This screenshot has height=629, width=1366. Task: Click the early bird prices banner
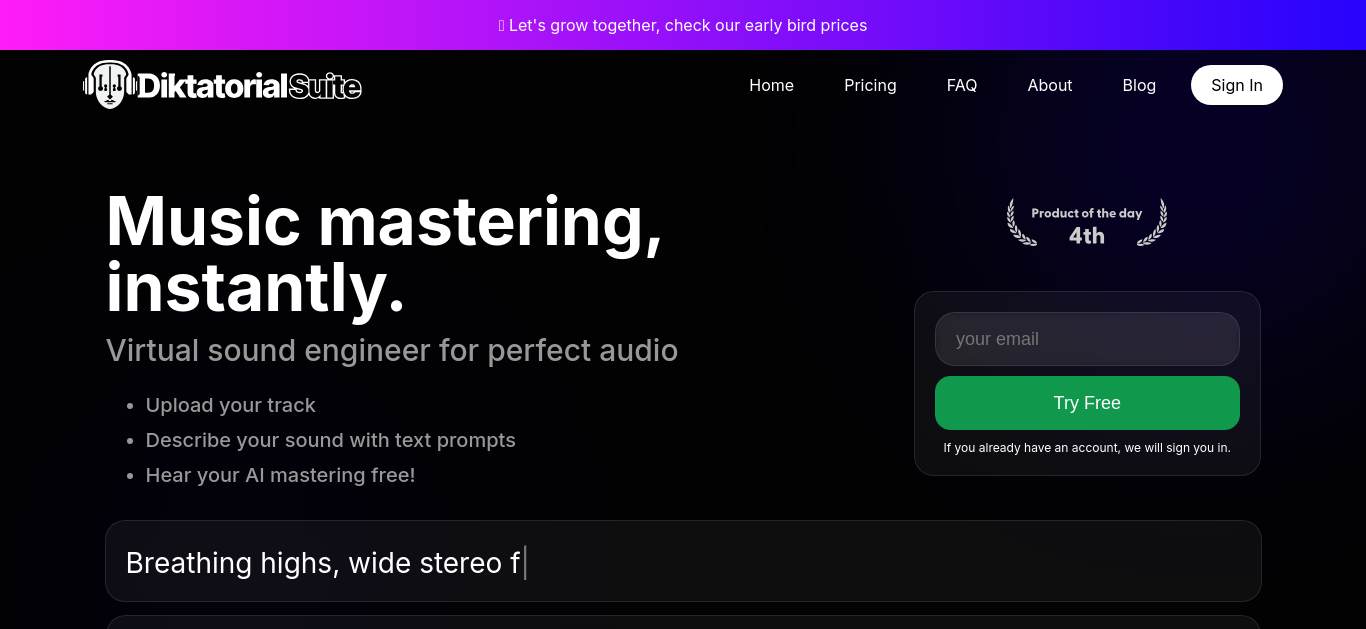683,25
